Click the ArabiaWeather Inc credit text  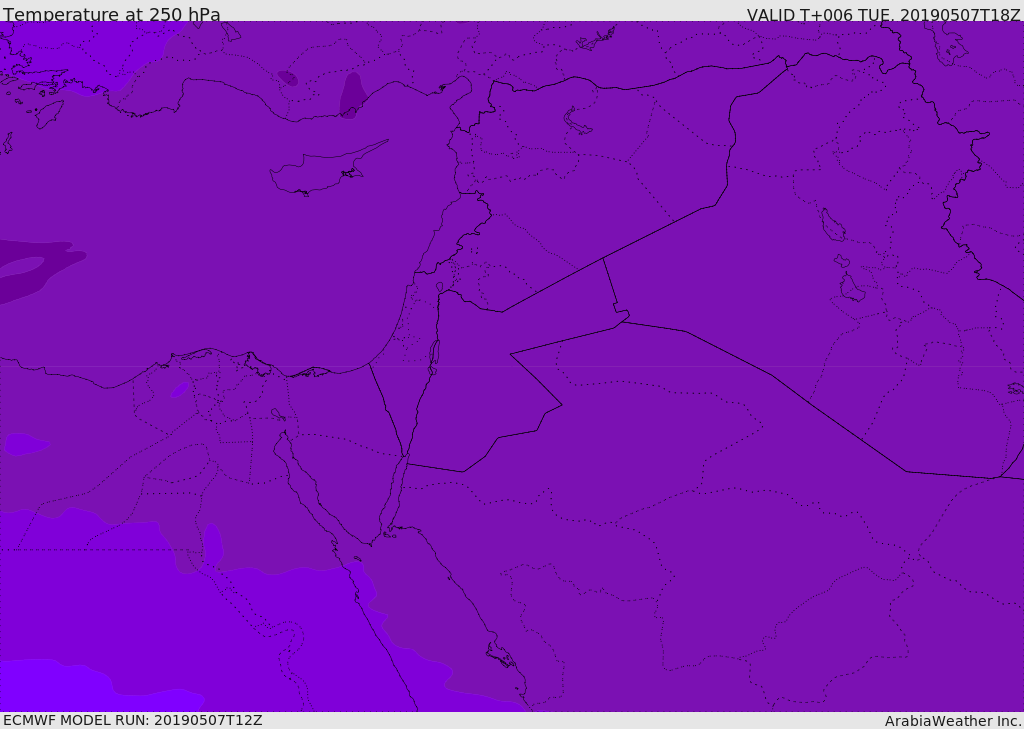tap(953, 721)
